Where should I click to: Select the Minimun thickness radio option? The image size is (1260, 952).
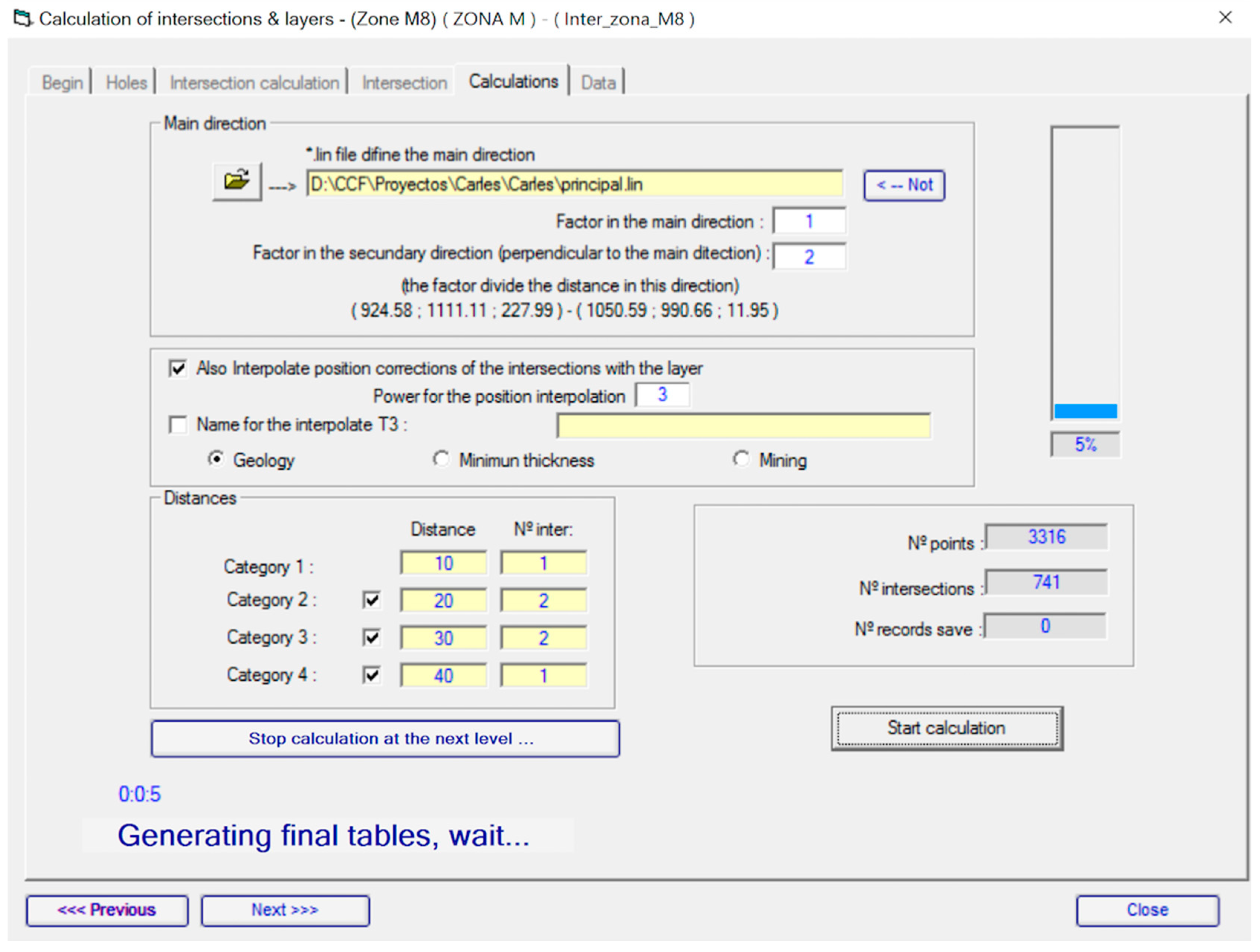coord(440,459)
